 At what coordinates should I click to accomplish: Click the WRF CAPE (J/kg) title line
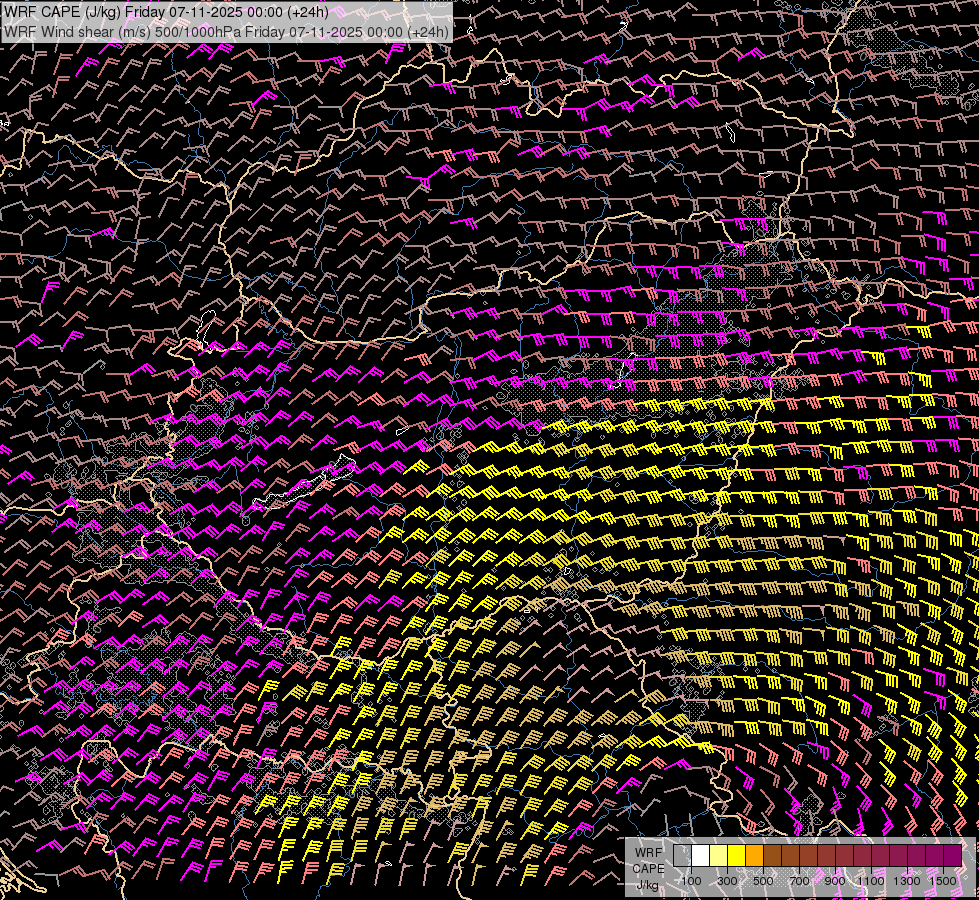[166, 12]
